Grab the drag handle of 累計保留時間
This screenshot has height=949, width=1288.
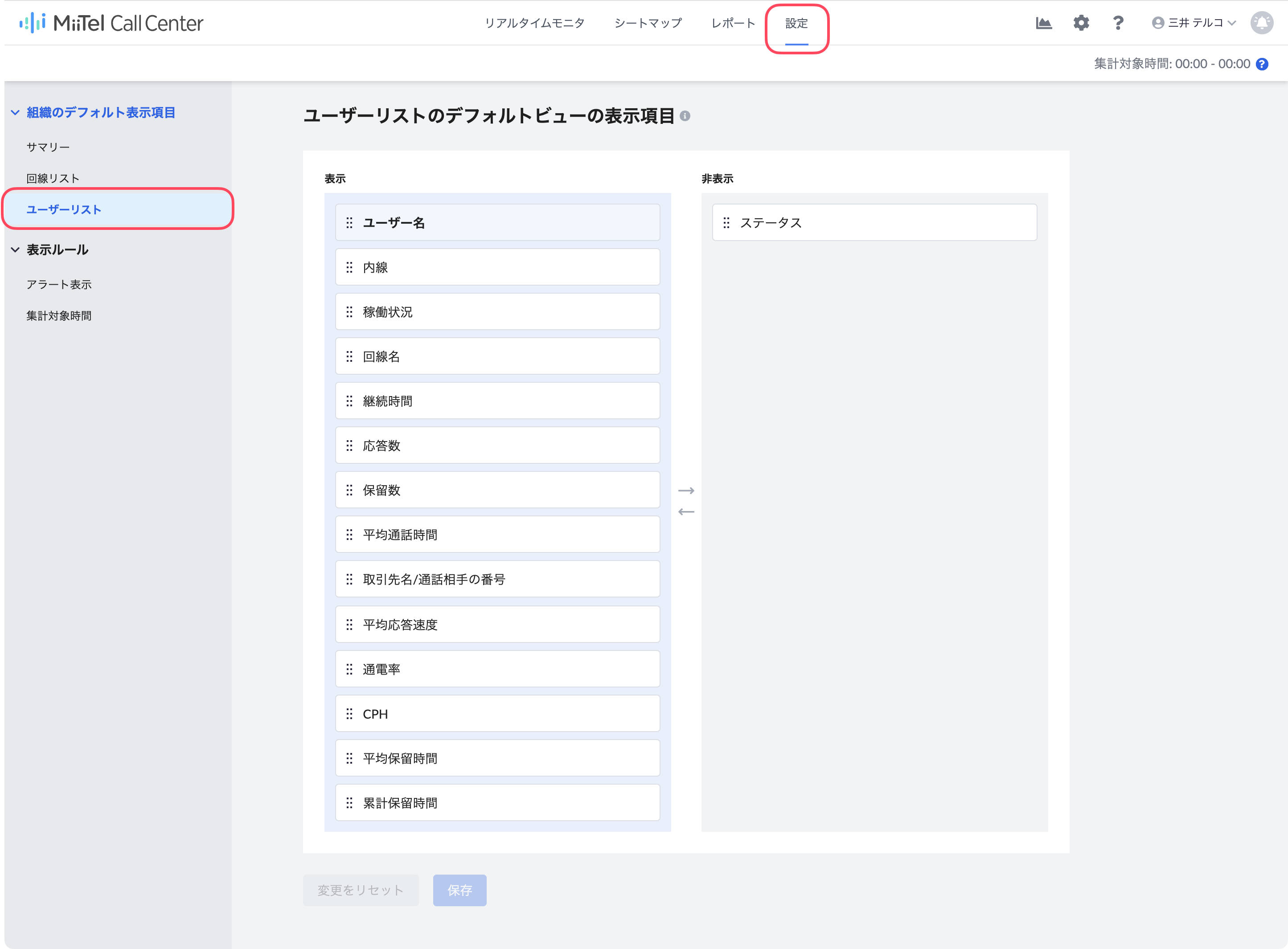tap(349, 803)
